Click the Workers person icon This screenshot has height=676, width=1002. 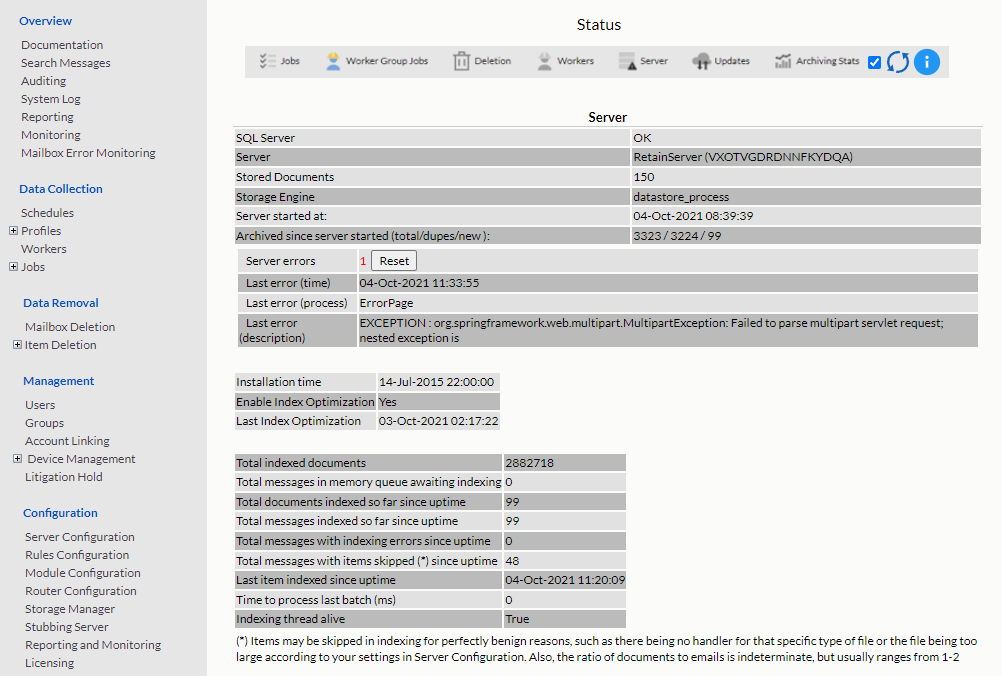point(544,61)
